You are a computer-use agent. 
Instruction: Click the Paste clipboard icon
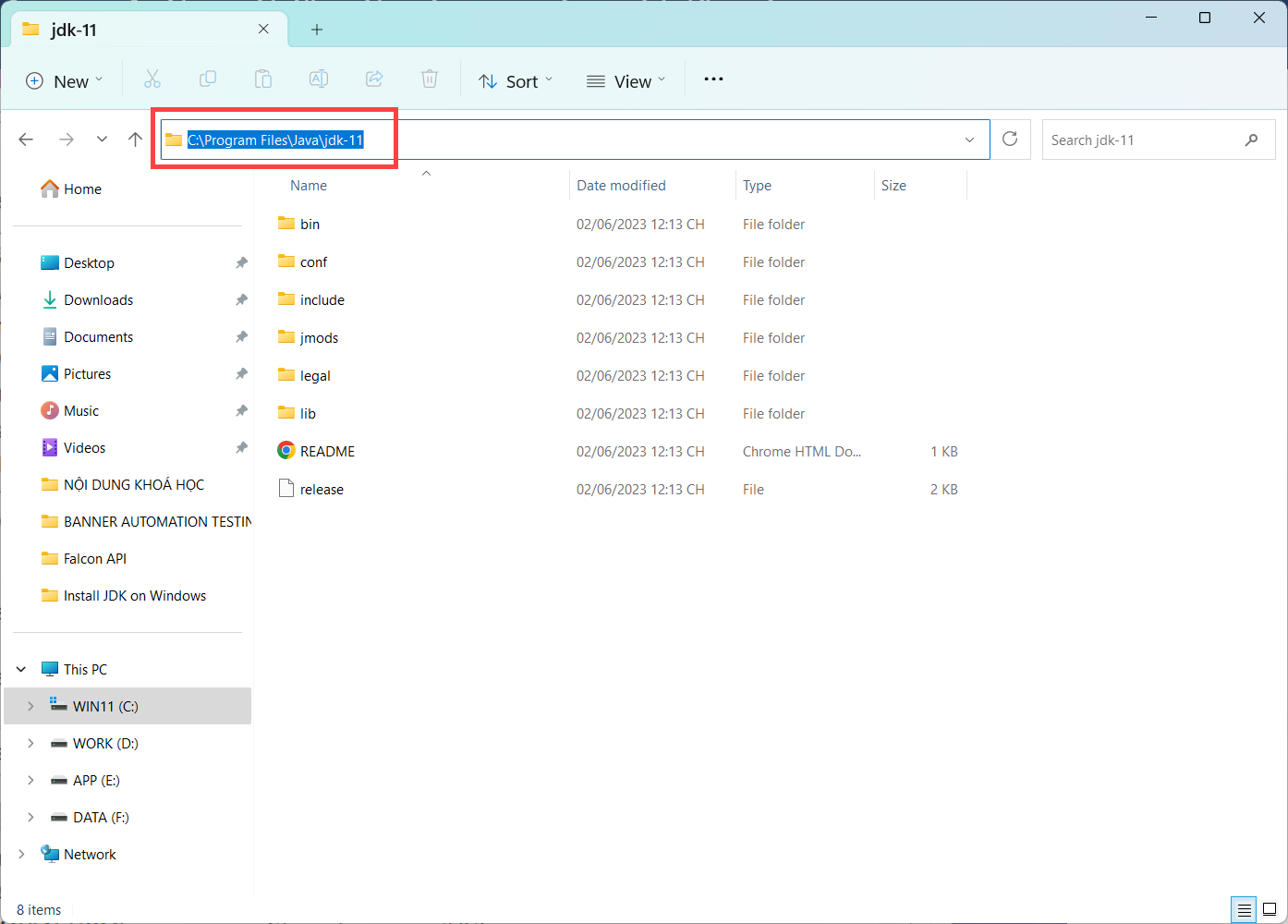(263, 79)
